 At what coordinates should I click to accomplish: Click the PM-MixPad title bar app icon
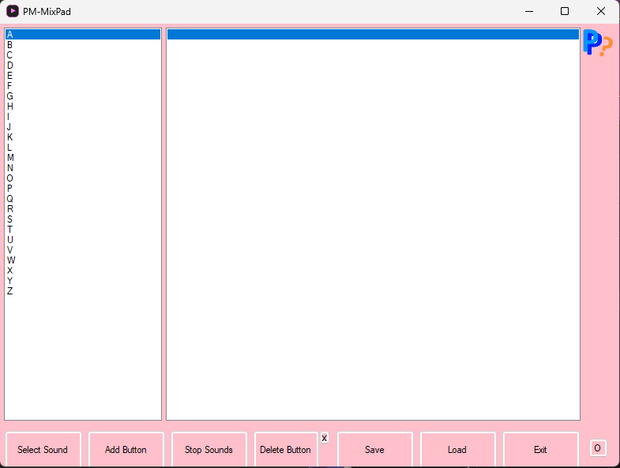(12, 11)
